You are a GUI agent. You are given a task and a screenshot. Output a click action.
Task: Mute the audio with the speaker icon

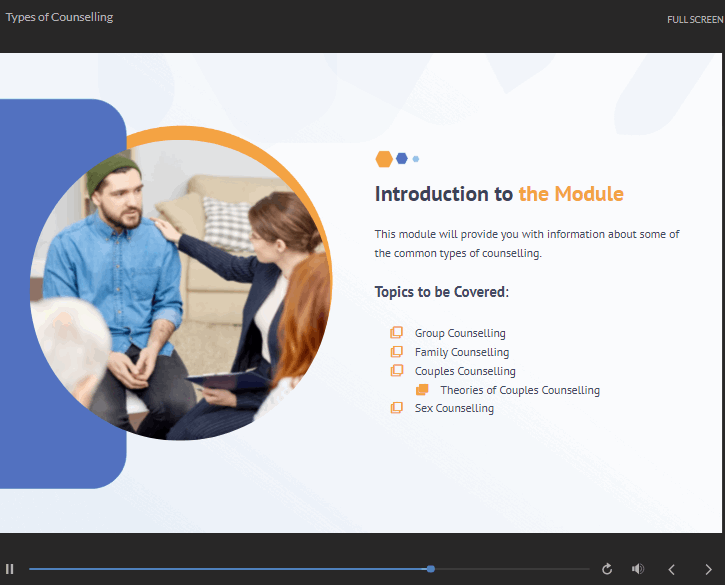click(x=638, y=569)
